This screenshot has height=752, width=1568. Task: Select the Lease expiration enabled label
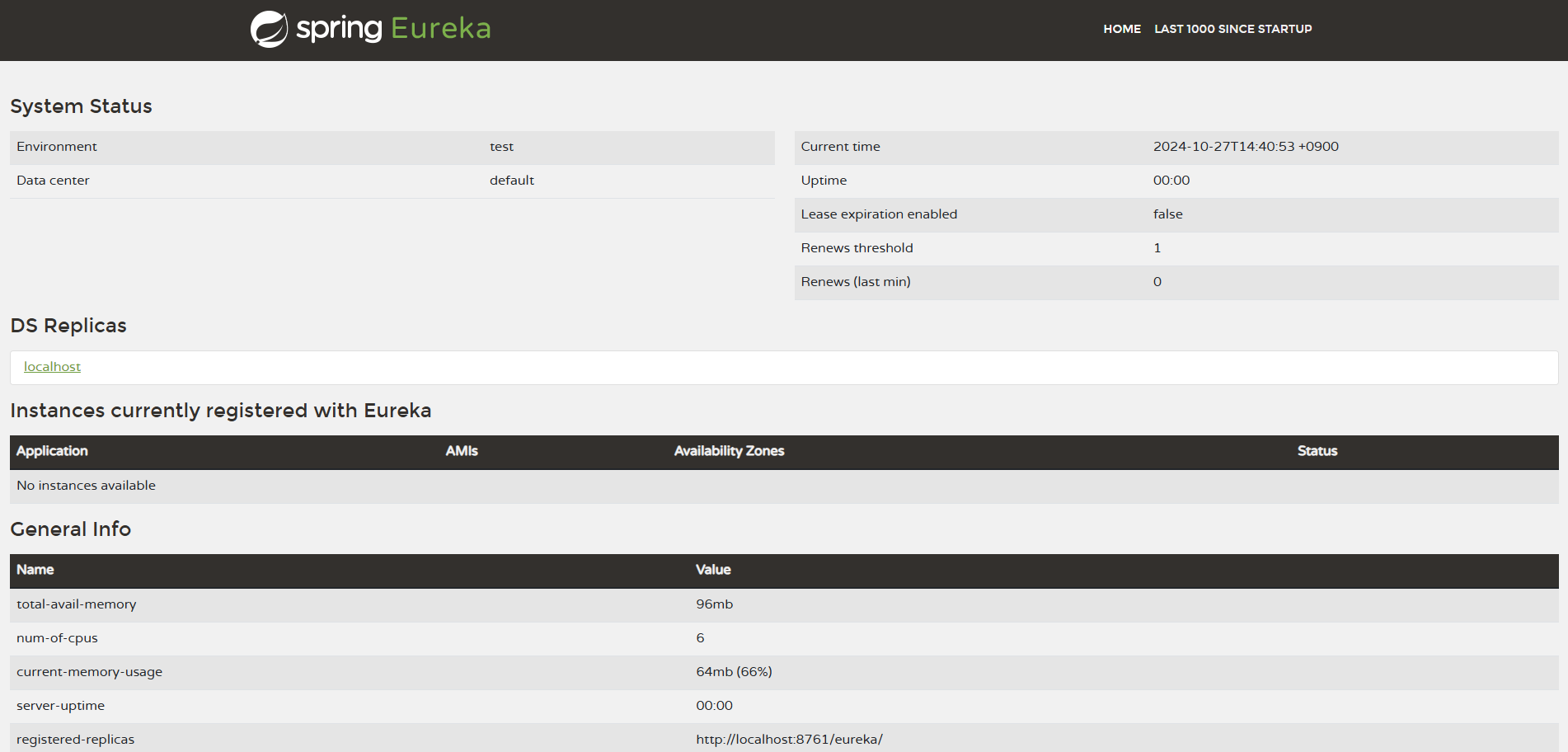pos(879,214)
